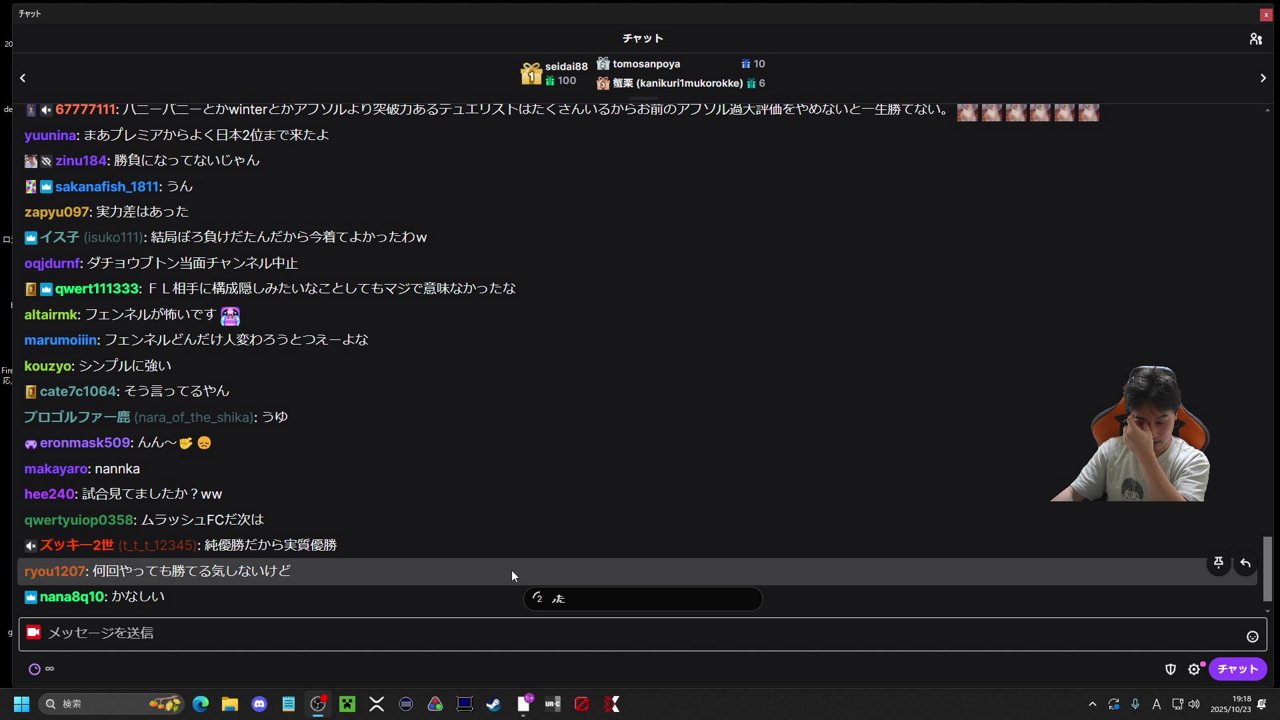Viewport: 1280px width, 720px height.
Task: Open the UR-C app from the taskbar
Action: 552,704
